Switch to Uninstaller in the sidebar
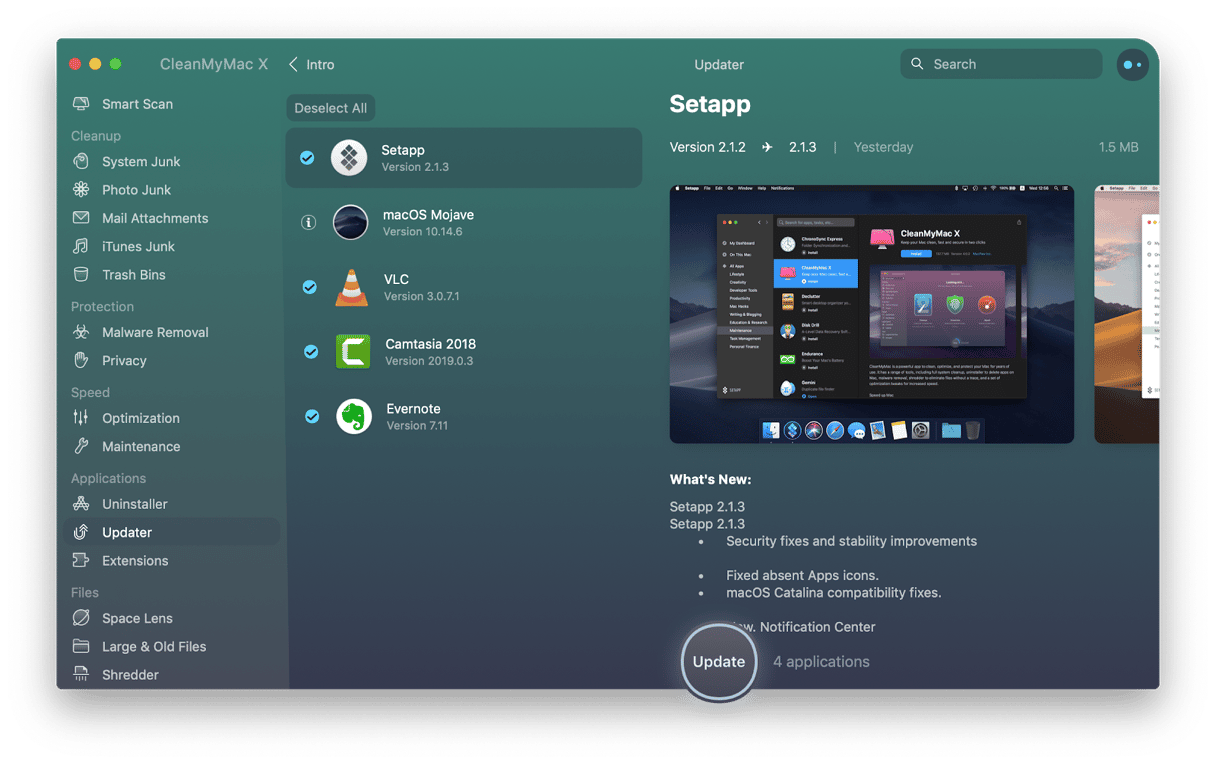This screenshot has width=1216, height=760. [x=134, y=504]
